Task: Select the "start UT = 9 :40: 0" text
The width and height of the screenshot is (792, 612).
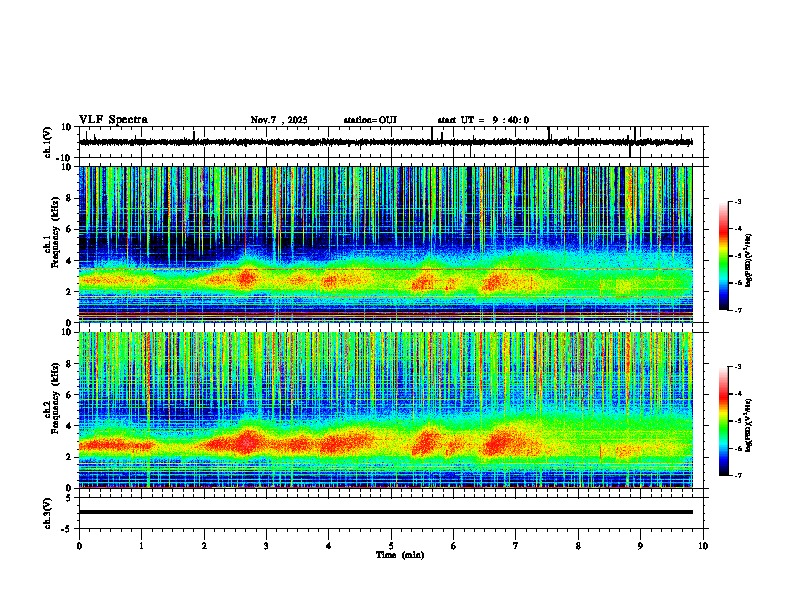Action: tap(483, 120)
